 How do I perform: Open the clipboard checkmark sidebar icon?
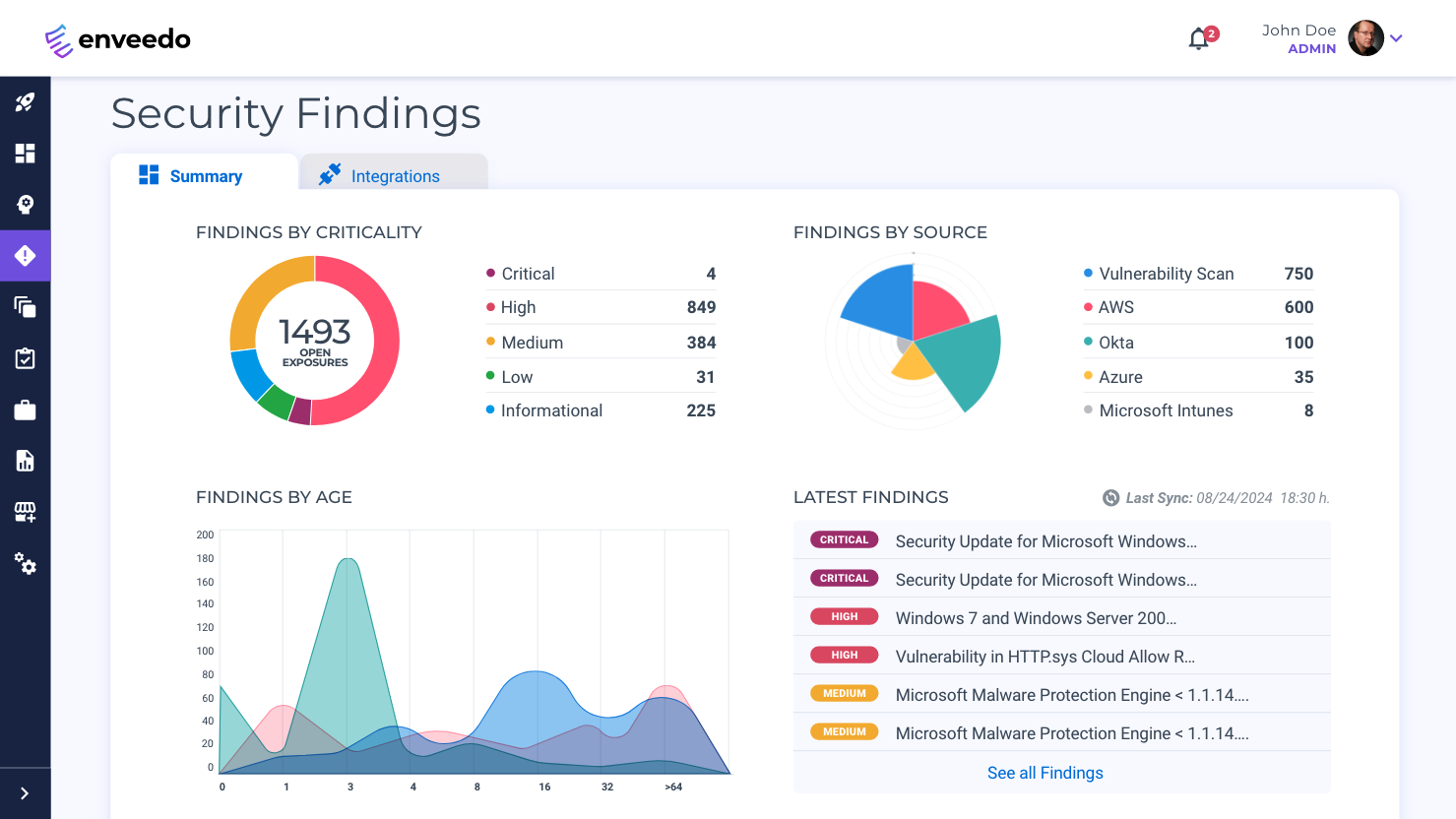[x=25, y=358]
